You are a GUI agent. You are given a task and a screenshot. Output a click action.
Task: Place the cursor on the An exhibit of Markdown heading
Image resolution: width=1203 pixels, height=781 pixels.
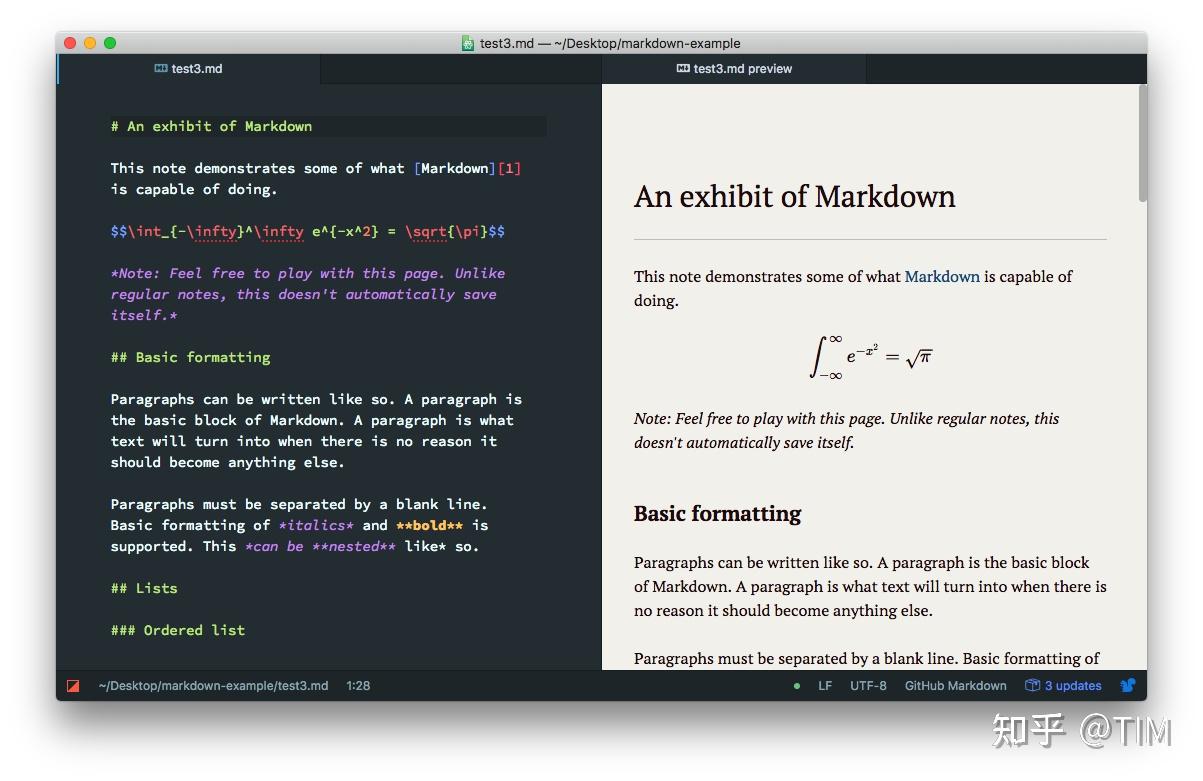tap(210, 126)
